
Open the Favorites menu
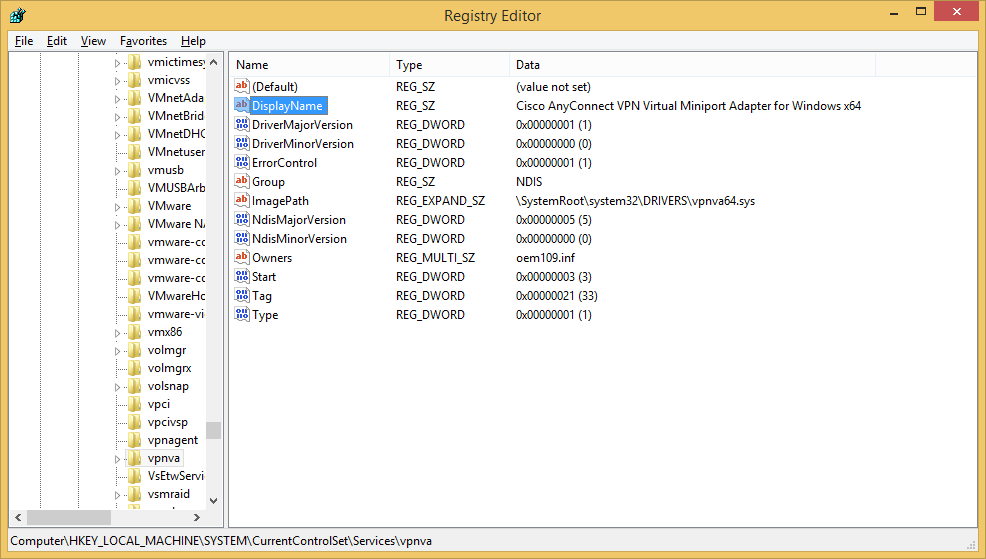point(143,41)
